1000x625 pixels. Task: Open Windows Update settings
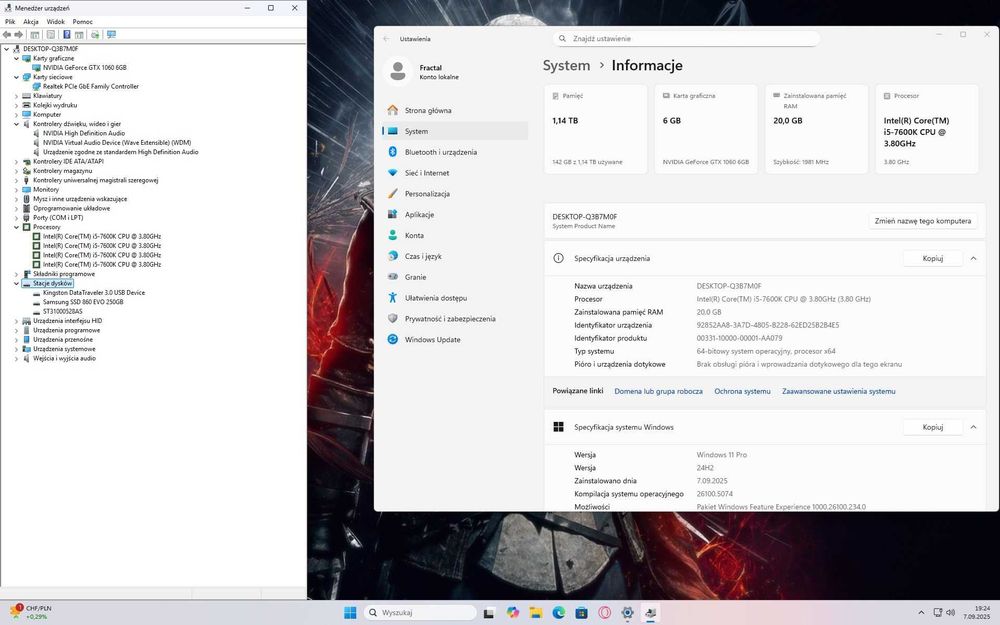[455, 339]
